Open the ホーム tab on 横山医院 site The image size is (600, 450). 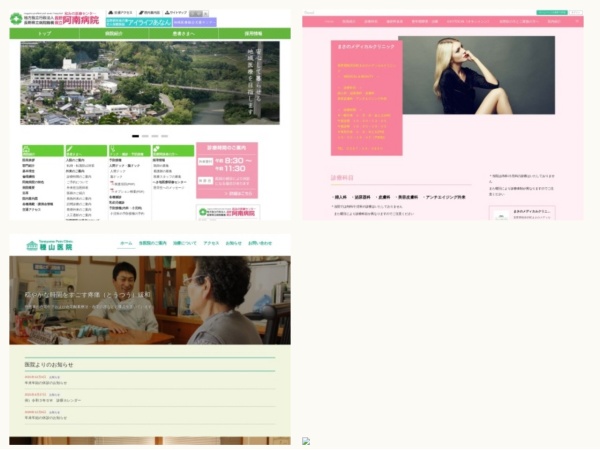pos(126,243)
